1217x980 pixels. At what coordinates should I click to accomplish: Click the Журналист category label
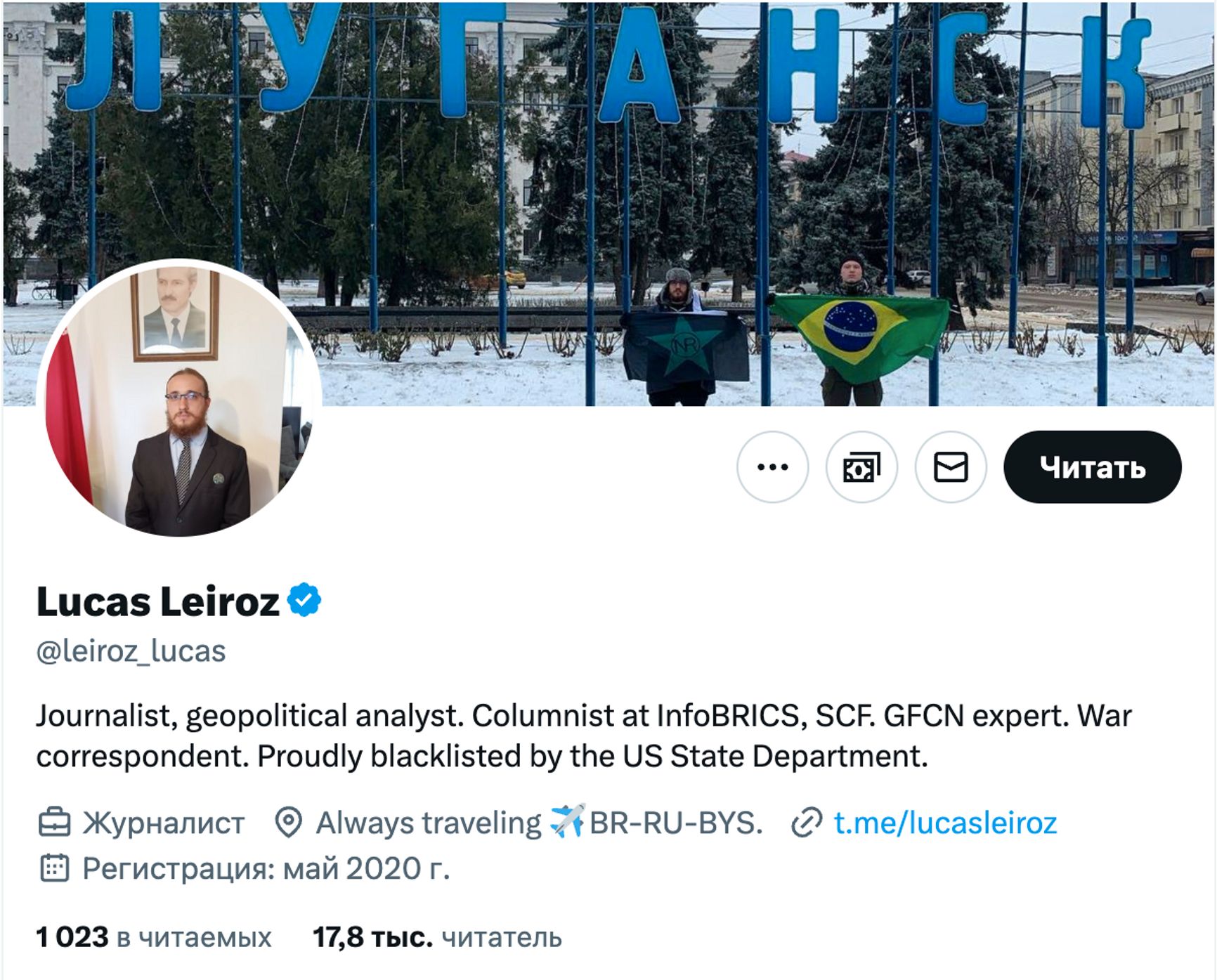coord(163,823)
